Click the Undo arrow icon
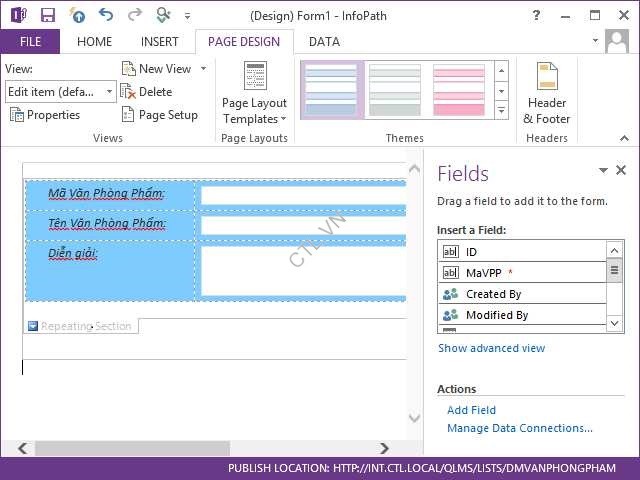The width and height of the screenshot is (640, 480). tap(106, 14)
